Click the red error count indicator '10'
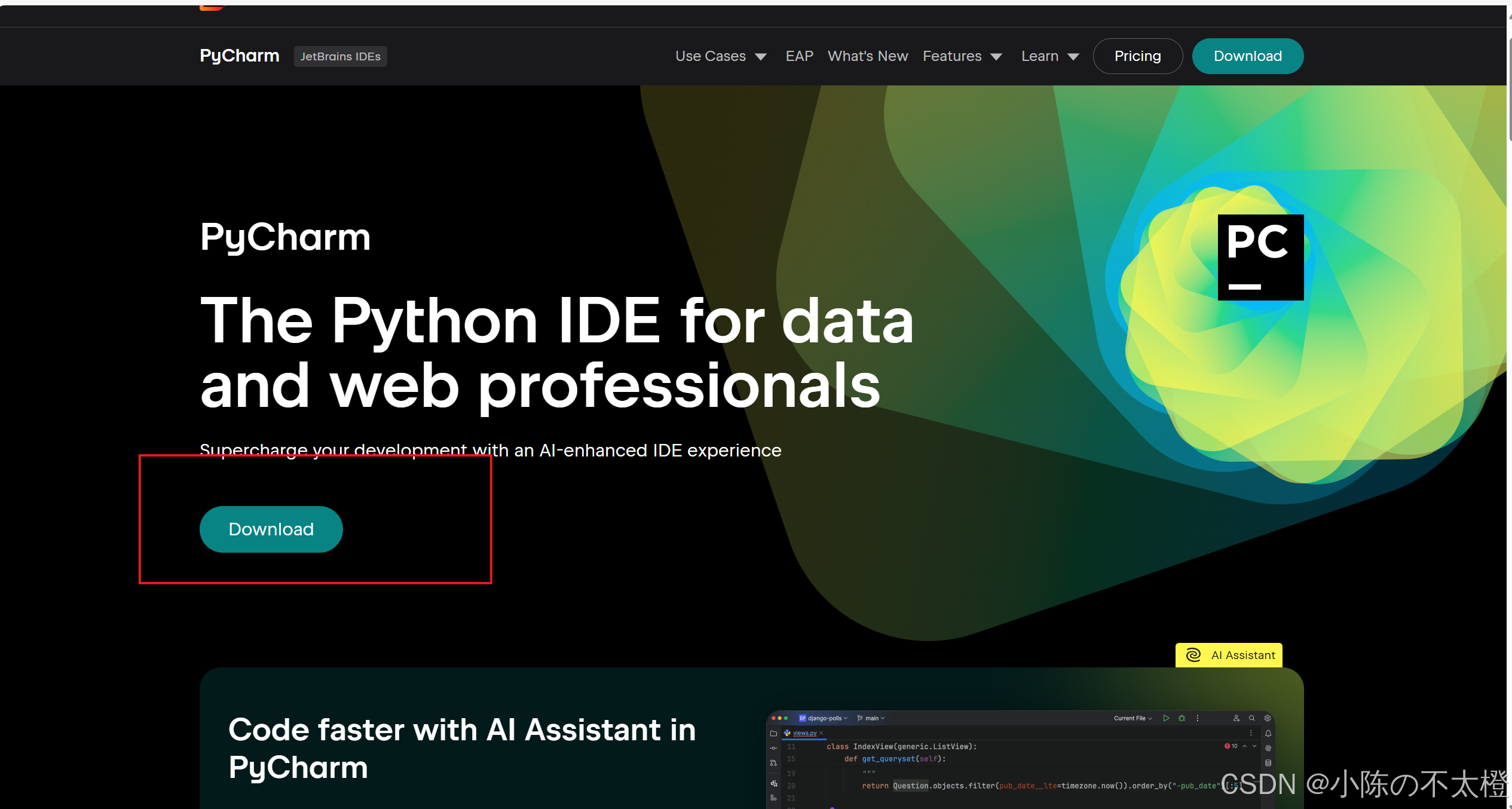Screen dimensions: 1512x809 1231,746
